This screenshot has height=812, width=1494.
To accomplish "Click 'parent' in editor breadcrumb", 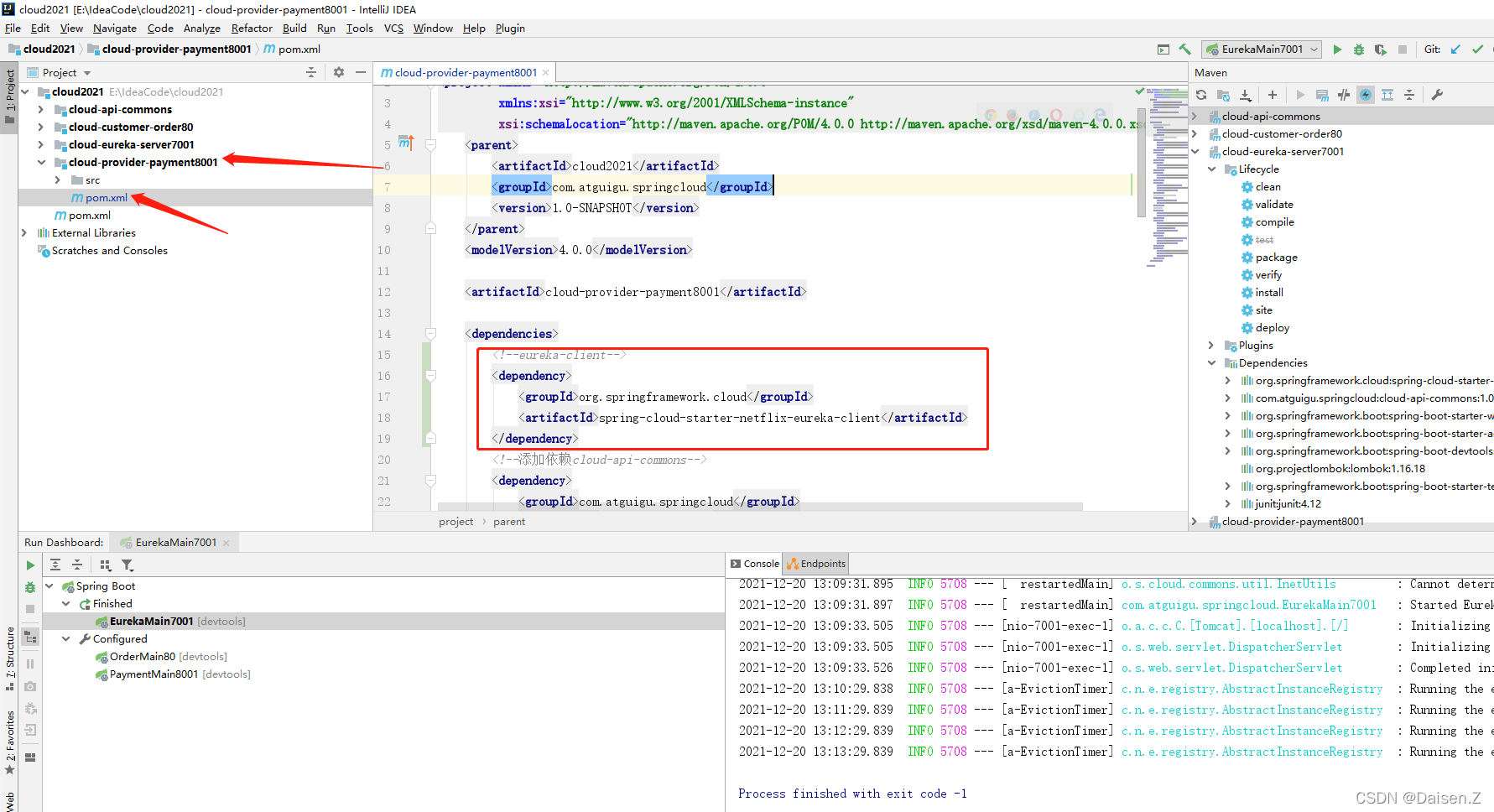I will [x=509, y=522].
